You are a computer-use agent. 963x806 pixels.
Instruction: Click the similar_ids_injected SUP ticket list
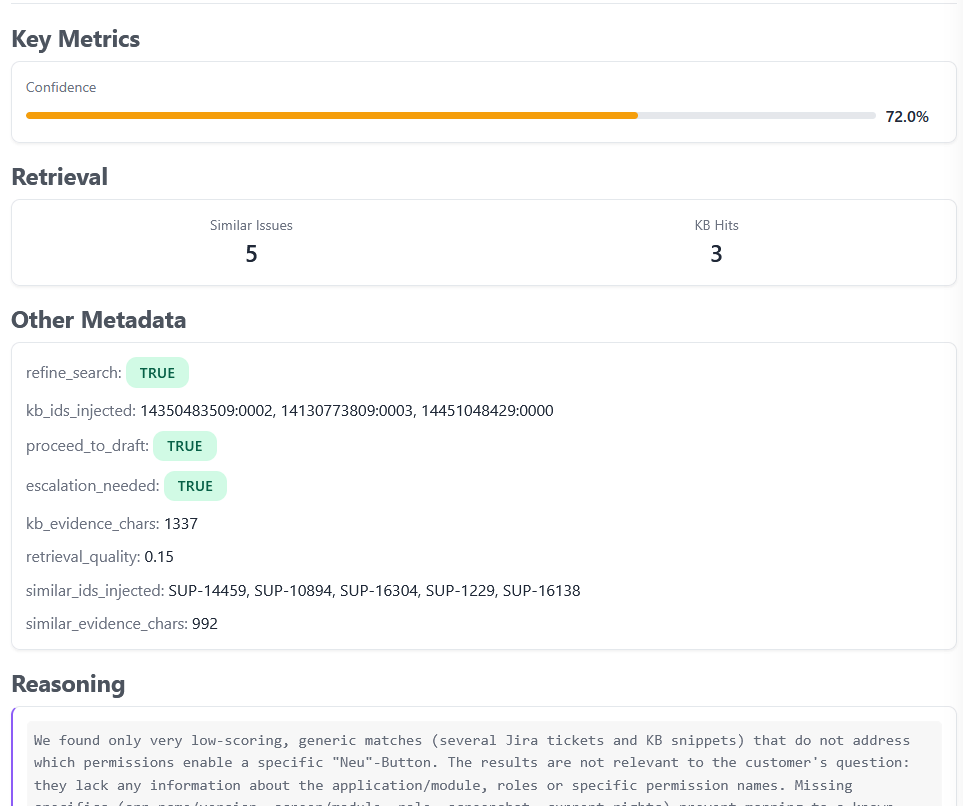click(374, 590)
